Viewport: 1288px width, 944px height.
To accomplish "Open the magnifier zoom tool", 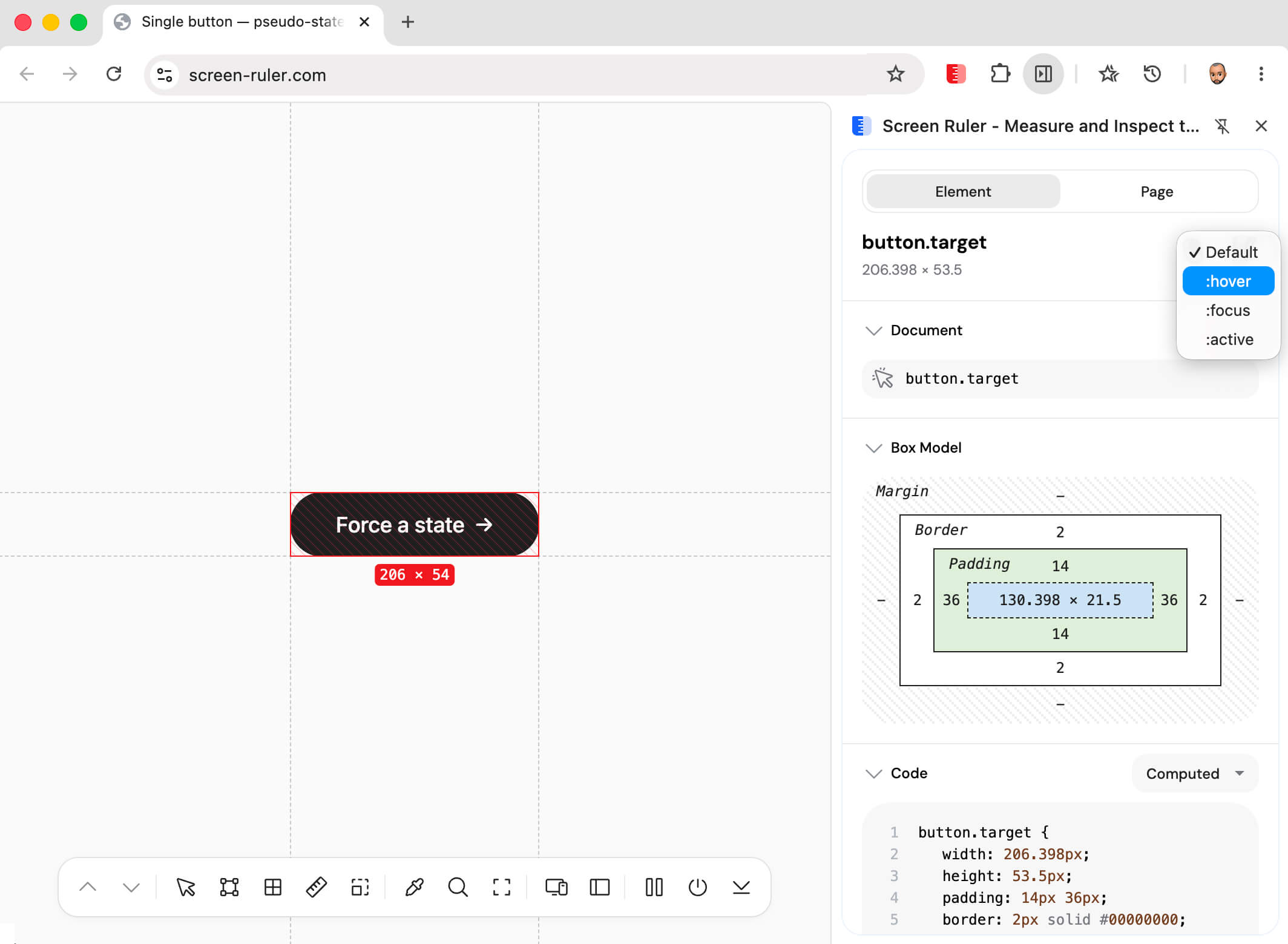I will [458, 887].
